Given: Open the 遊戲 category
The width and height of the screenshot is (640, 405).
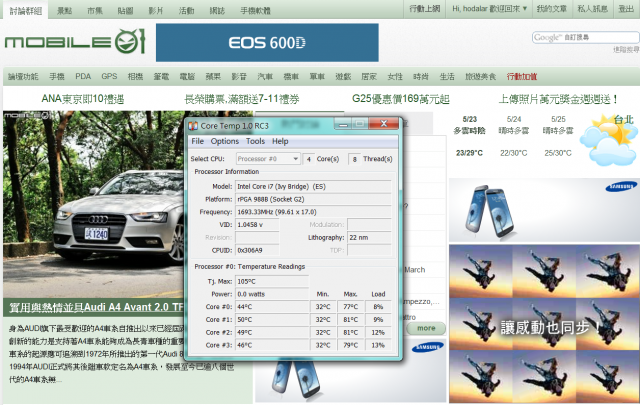Looking at the screenshot, I should click(x=343, y=76).
